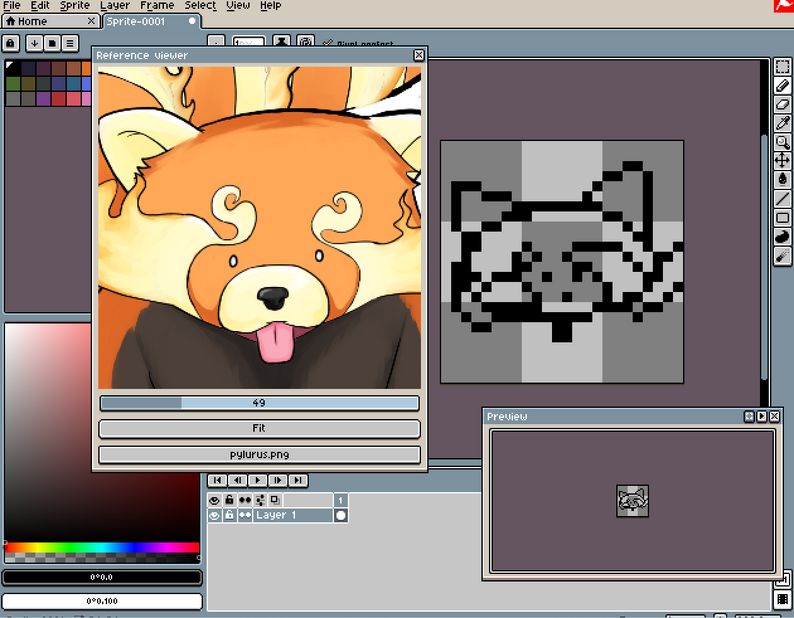Click the background color white bar
This screenshot has width=794, height=618.
(102, 601)
